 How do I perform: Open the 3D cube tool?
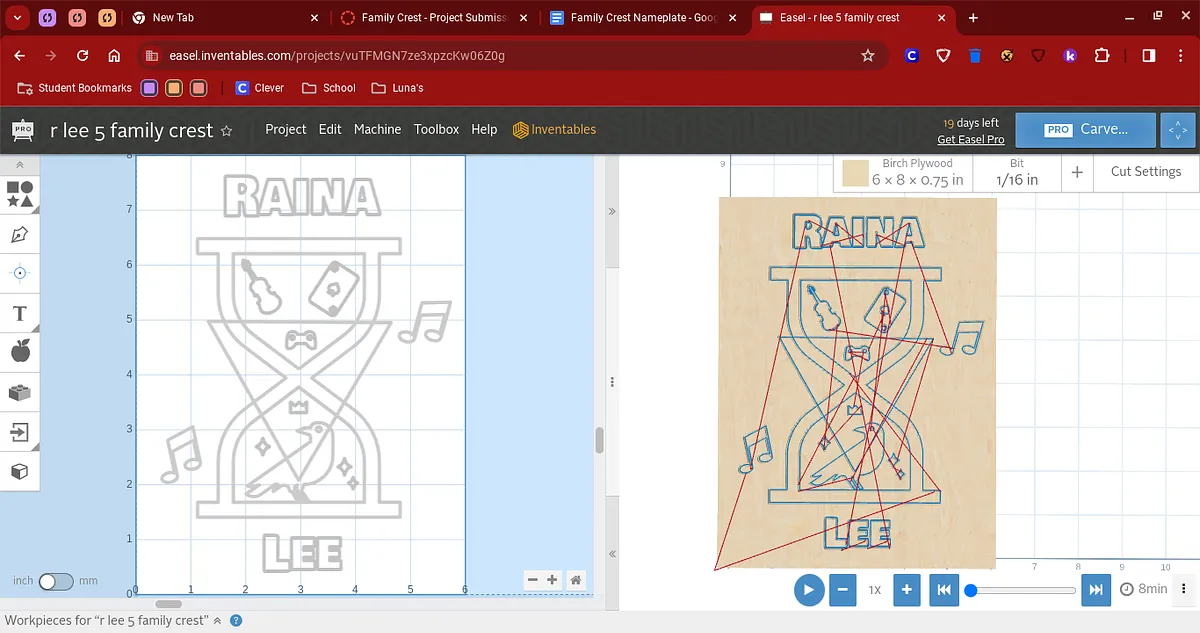pyautogui.click(x=19, y=471)
